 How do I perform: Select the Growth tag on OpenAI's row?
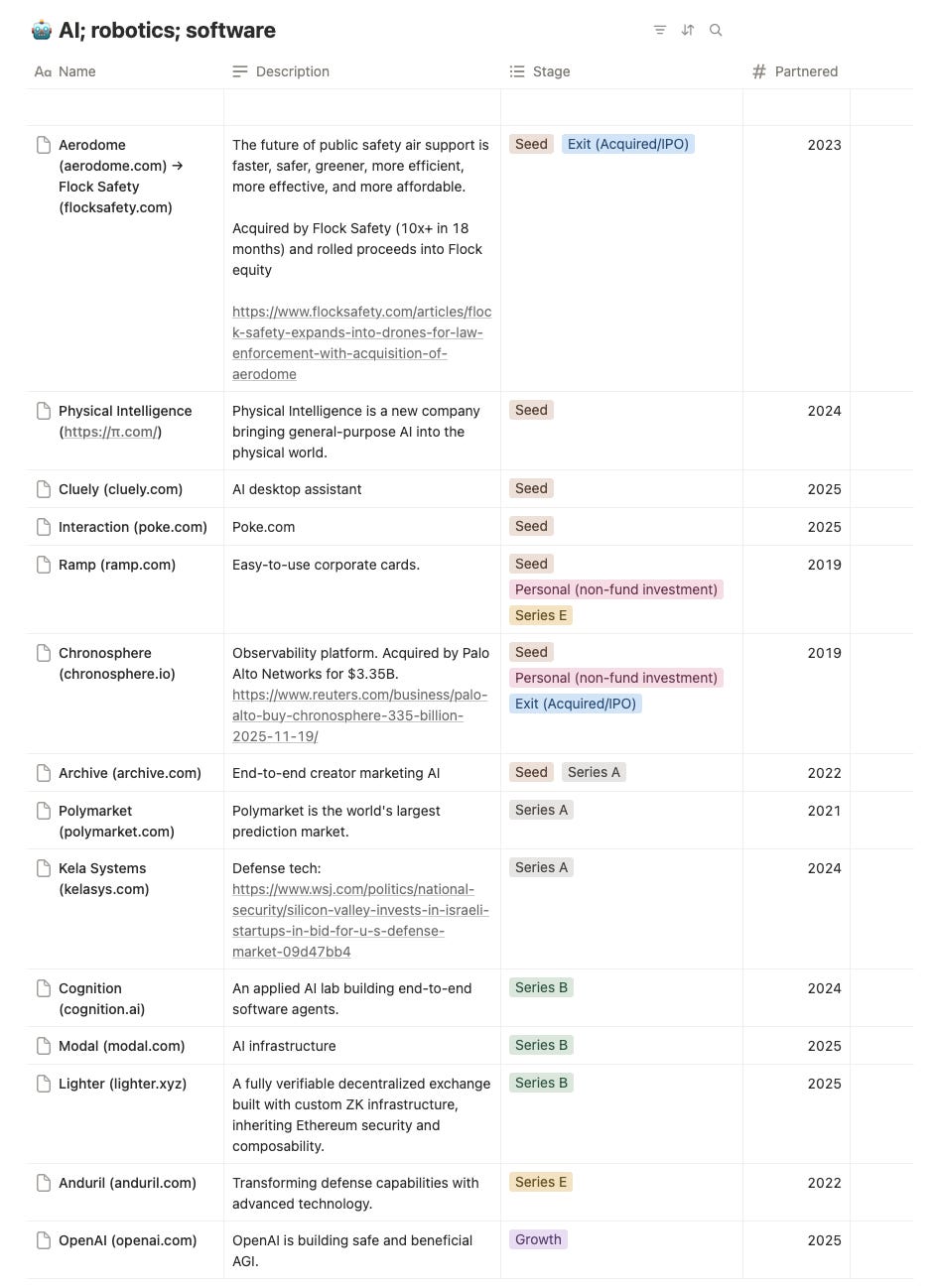click(538, 1239)
